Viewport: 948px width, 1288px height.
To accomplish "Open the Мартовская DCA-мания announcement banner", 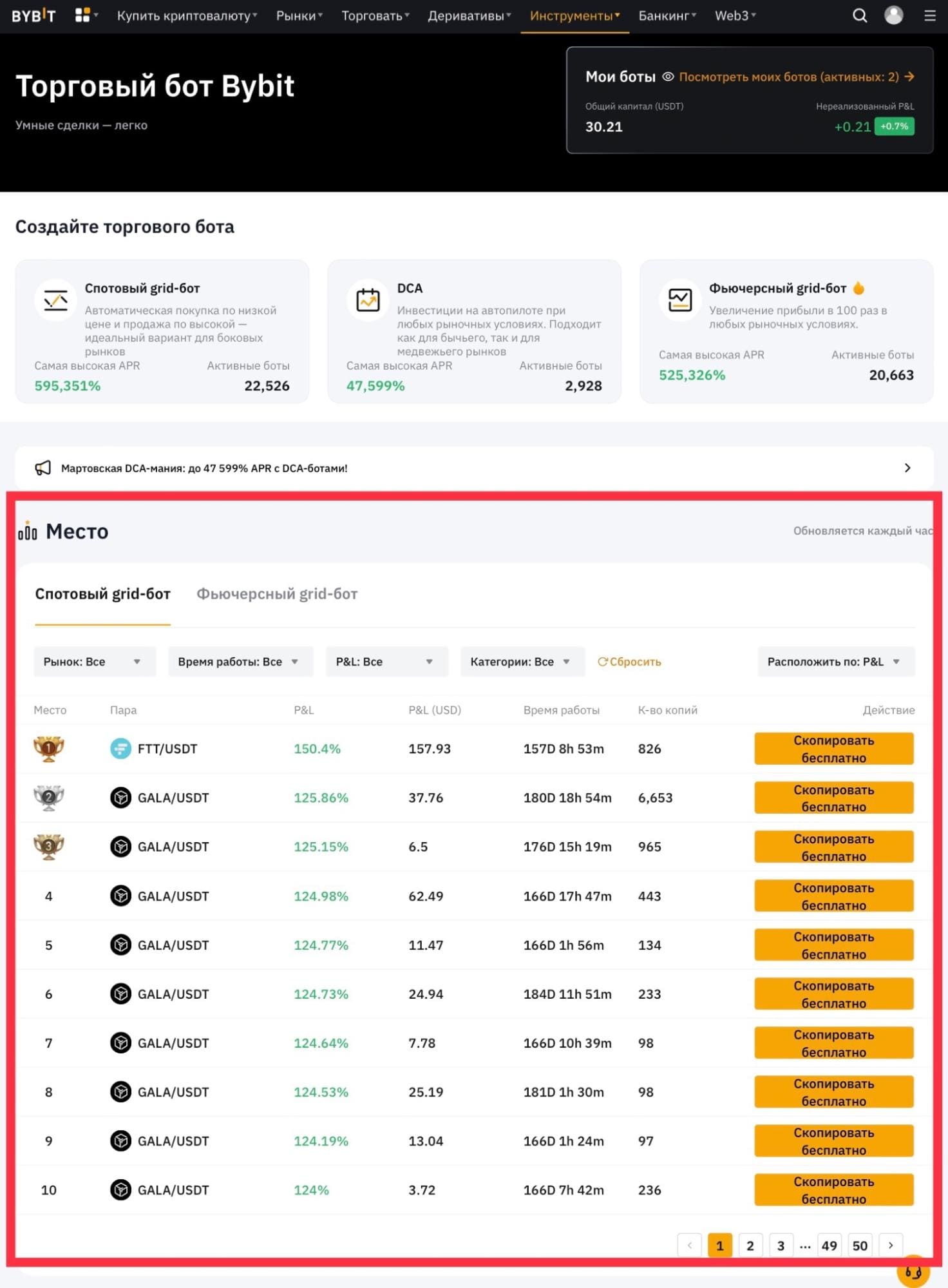I will [x=474, y=468].
